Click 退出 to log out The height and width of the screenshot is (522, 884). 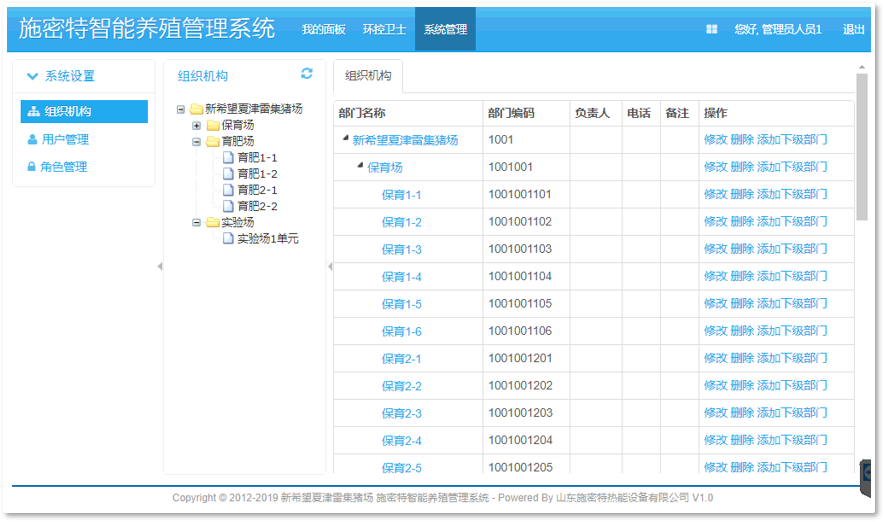click(x=854, y=30)
